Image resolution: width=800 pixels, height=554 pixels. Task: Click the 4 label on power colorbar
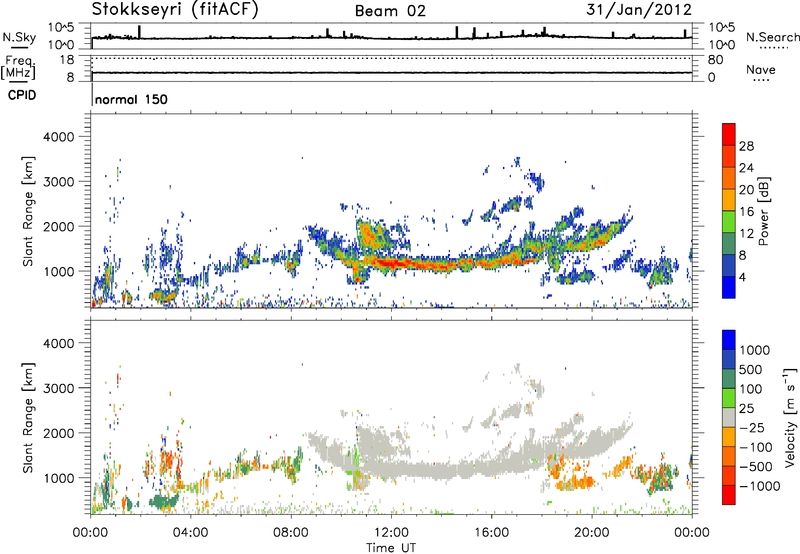click(742, 278)
